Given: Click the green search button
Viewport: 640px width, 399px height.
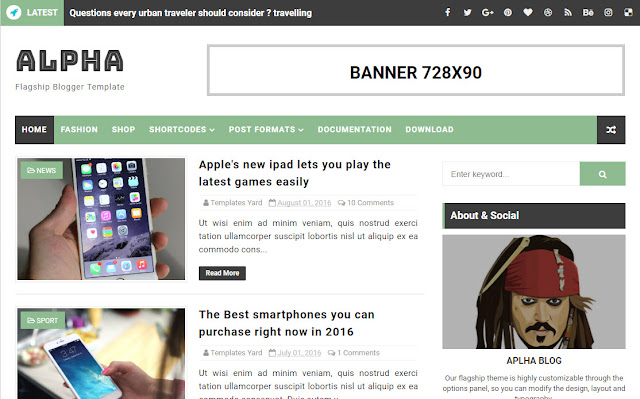Looking at the screenshot, I should 602,174.
